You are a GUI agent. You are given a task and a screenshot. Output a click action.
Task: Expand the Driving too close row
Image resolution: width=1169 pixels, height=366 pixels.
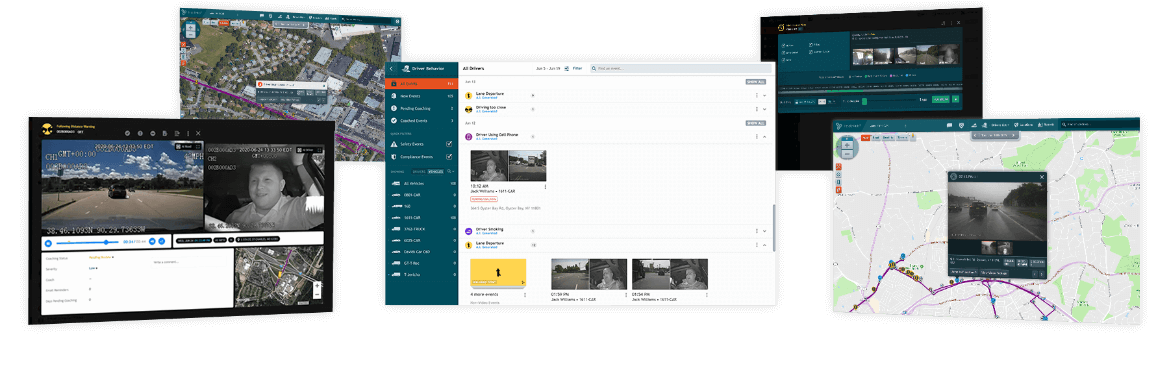click(x=765, y=109)
